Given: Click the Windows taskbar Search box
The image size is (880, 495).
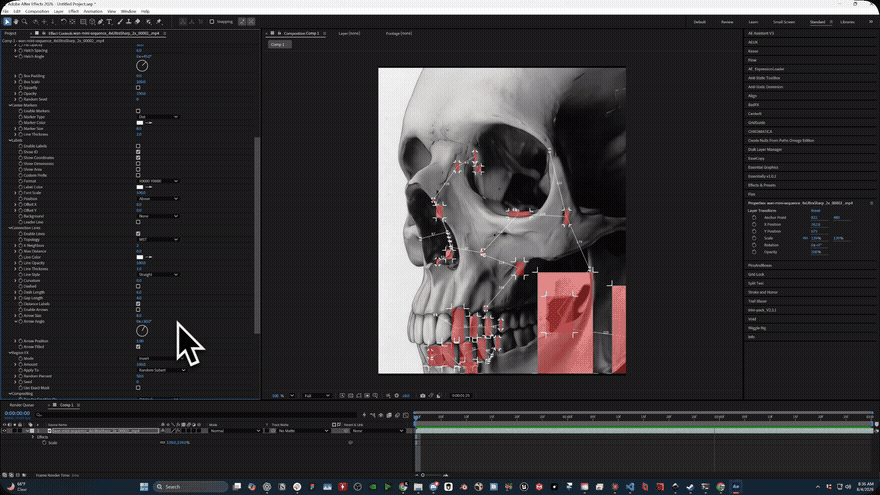Looking at the screenshot, I should pos(191,487).
